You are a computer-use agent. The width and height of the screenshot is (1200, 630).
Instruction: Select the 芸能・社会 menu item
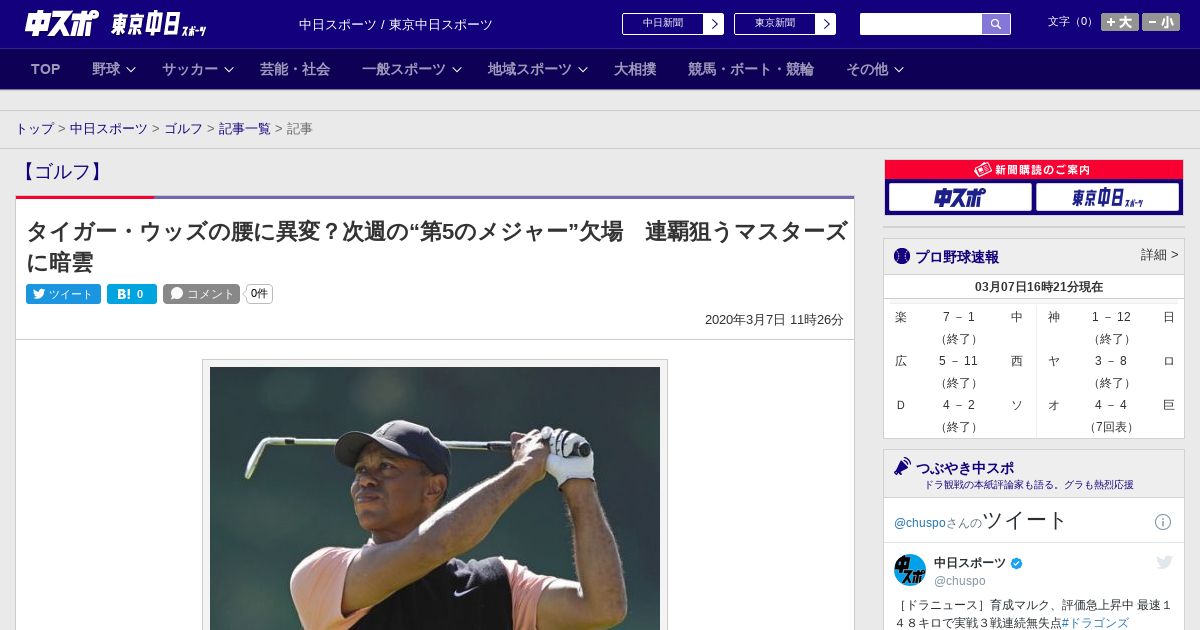[295, 69]
